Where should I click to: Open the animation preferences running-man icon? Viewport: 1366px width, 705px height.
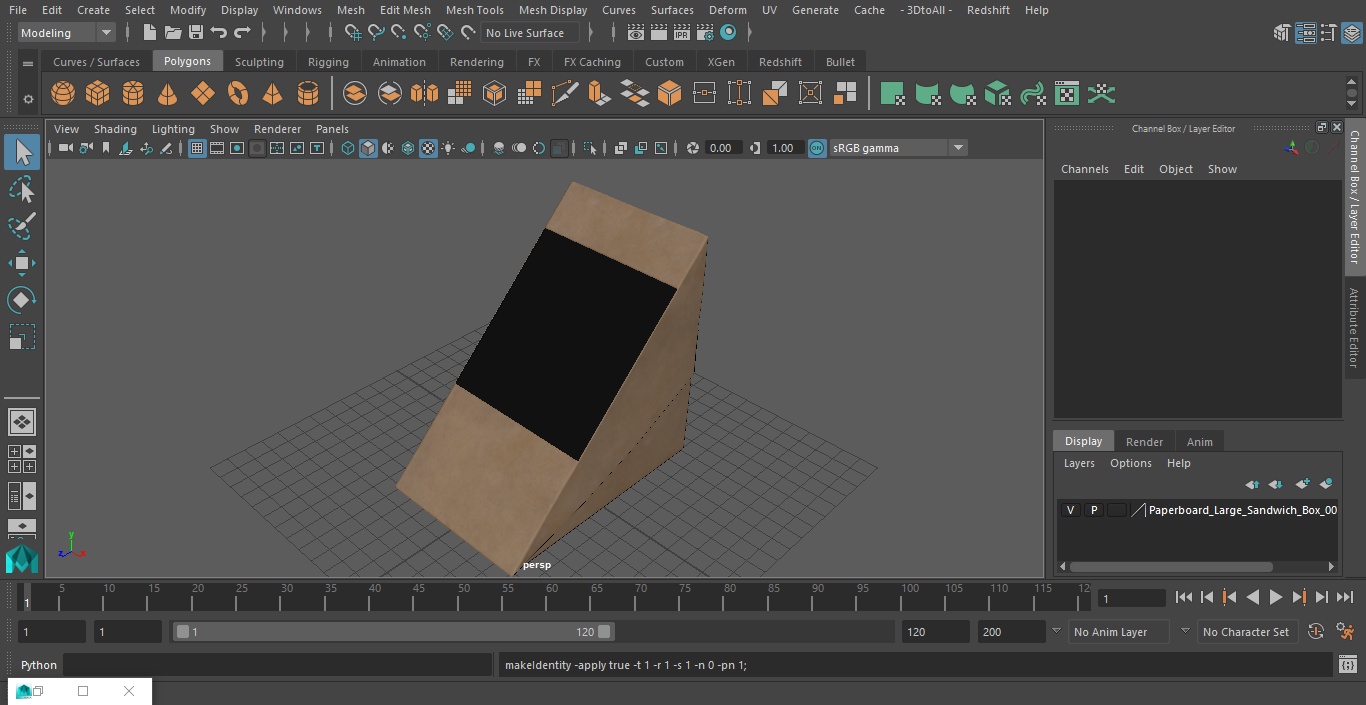point(1345,632)
